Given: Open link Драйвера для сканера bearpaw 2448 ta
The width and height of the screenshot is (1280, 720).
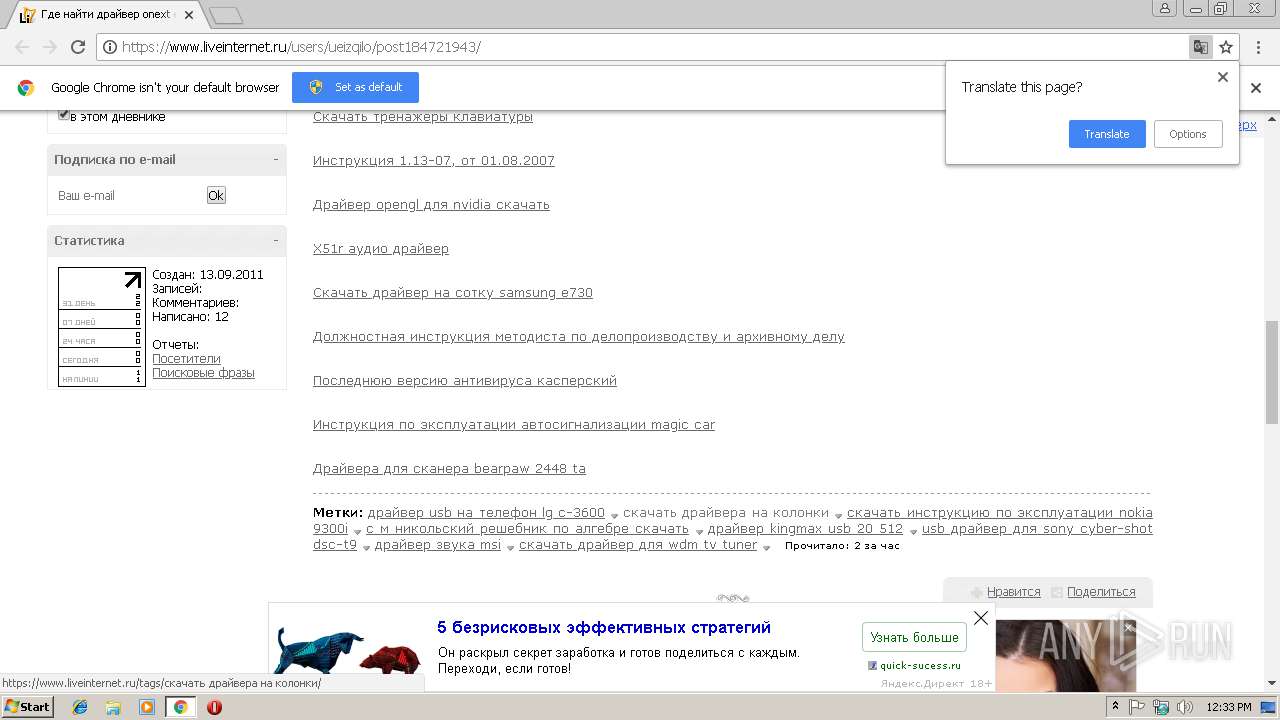Looking at the screenshot, I should [449, 469].
